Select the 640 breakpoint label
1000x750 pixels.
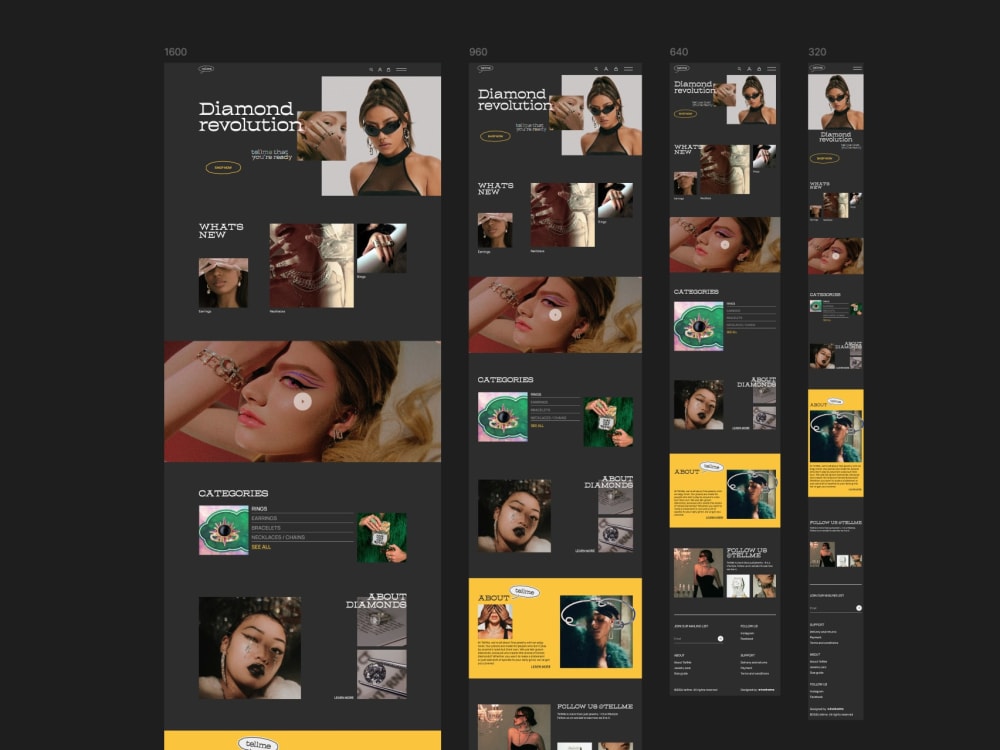coord(679,52)
